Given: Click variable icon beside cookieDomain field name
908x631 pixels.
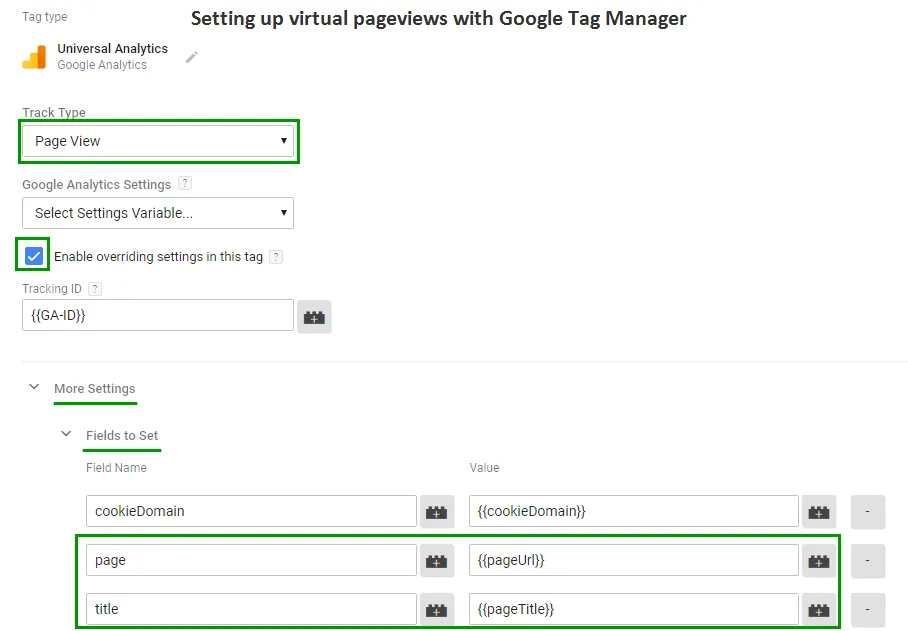Looking at the screenshot, I should (x=436, y=511).
